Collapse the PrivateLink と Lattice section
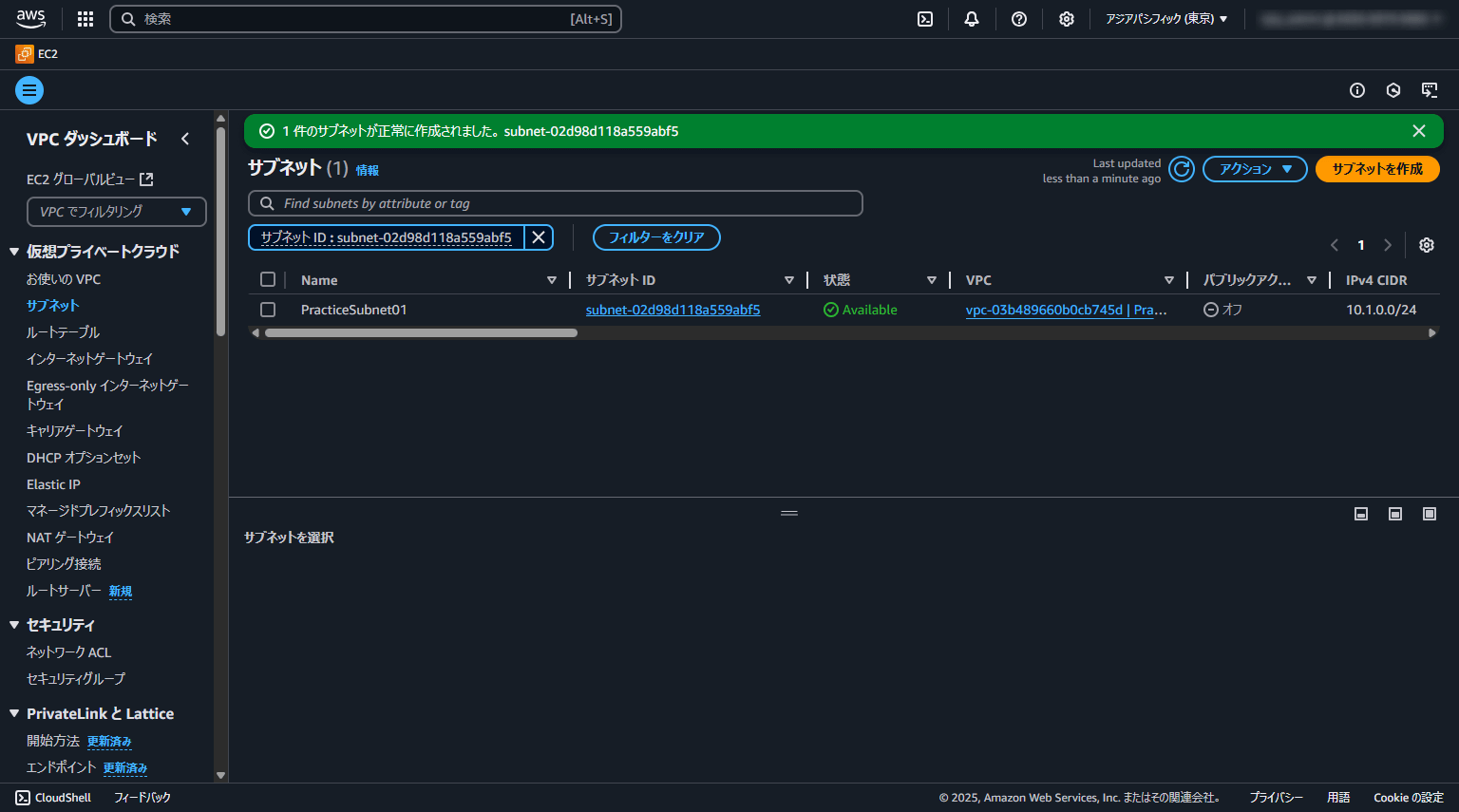The height and width of the screenshot is (812, 1459). pos(14,713)
